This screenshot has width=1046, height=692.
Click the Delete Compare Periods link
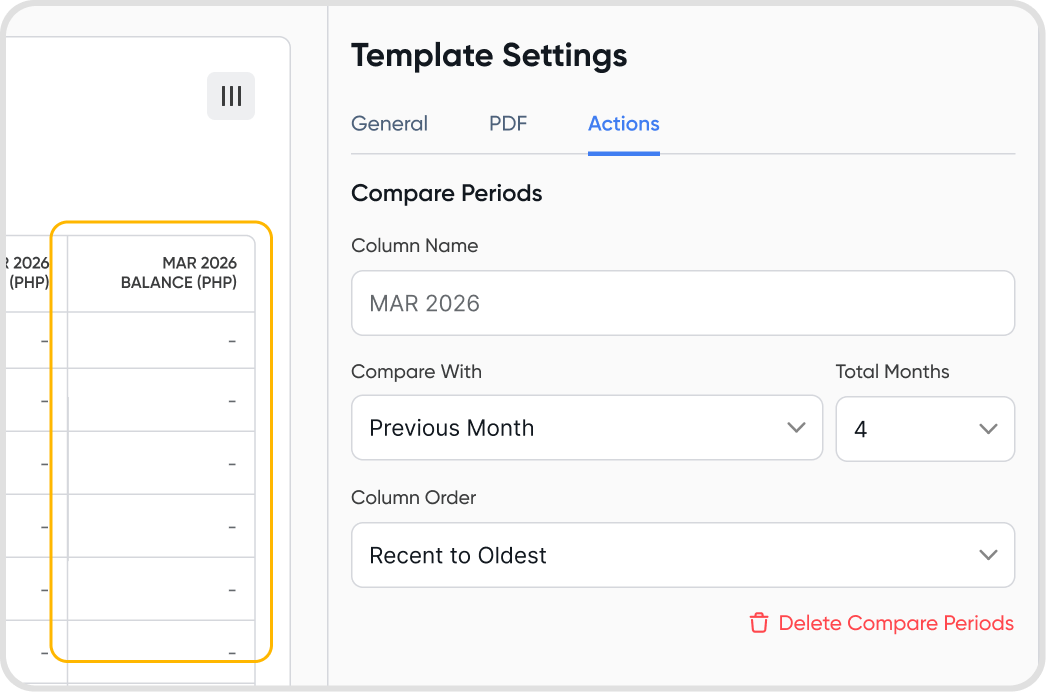(895, 623)
